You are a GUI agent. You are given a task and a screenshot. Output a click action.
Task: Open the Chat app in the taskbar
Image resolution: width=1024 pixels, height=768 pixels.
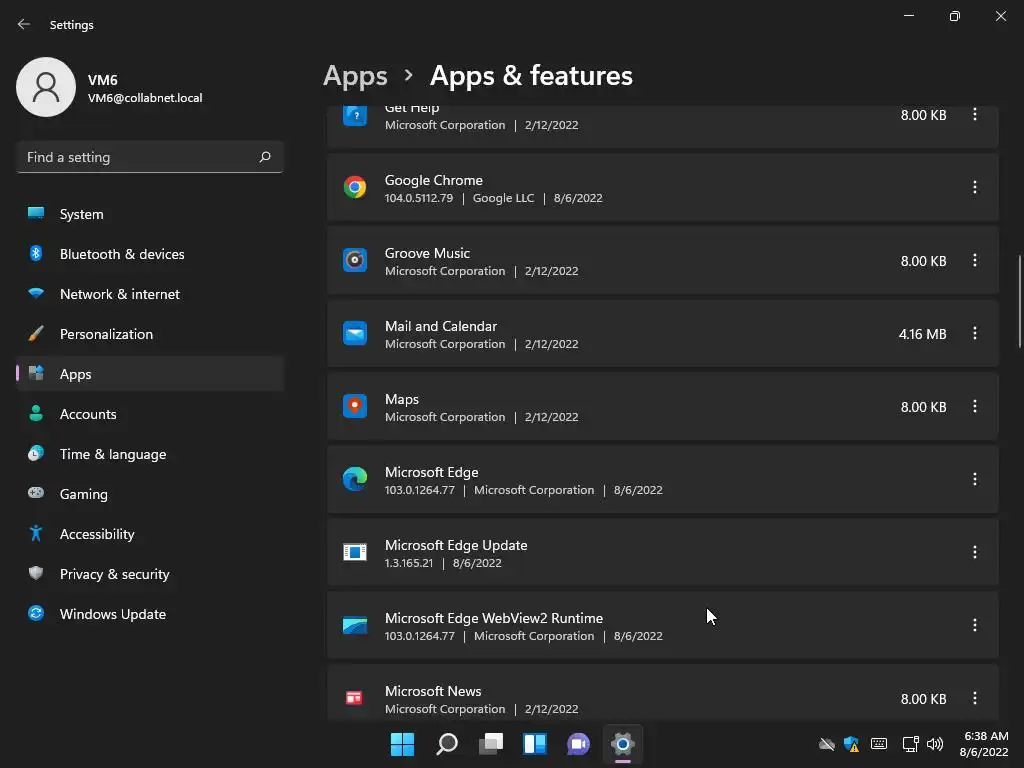578,744
